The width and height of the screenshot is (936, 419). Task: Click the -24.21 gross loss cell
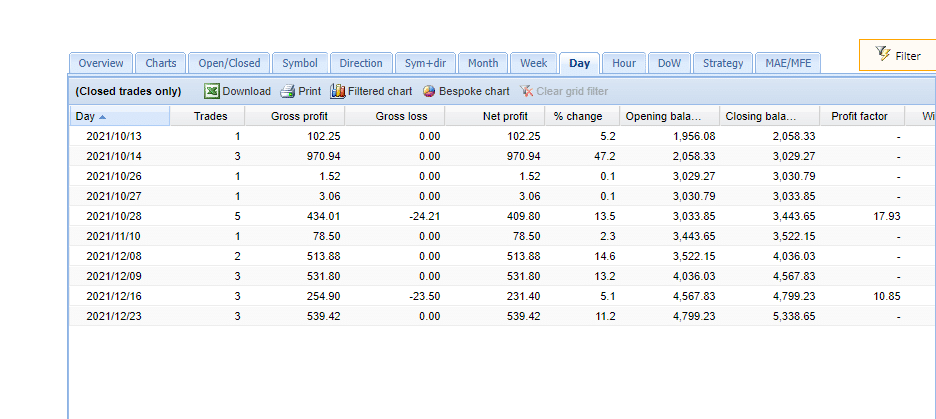point(424,216)
